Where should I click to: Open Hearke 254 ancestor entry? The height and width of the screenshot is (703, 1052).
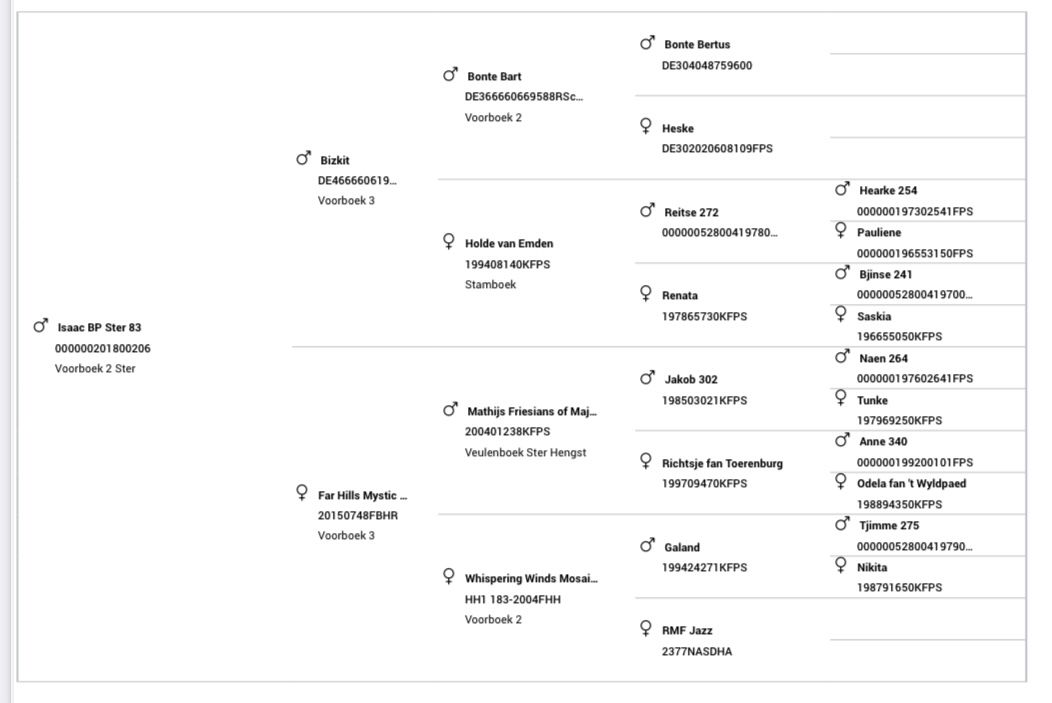tap(888, 190)
